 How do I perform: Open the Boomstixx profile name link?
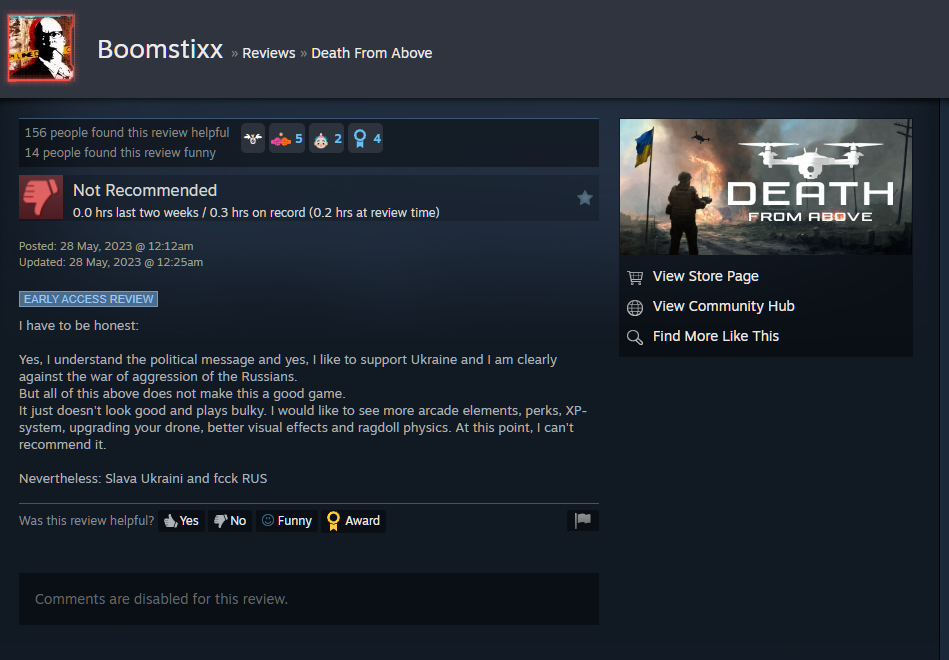160,49
